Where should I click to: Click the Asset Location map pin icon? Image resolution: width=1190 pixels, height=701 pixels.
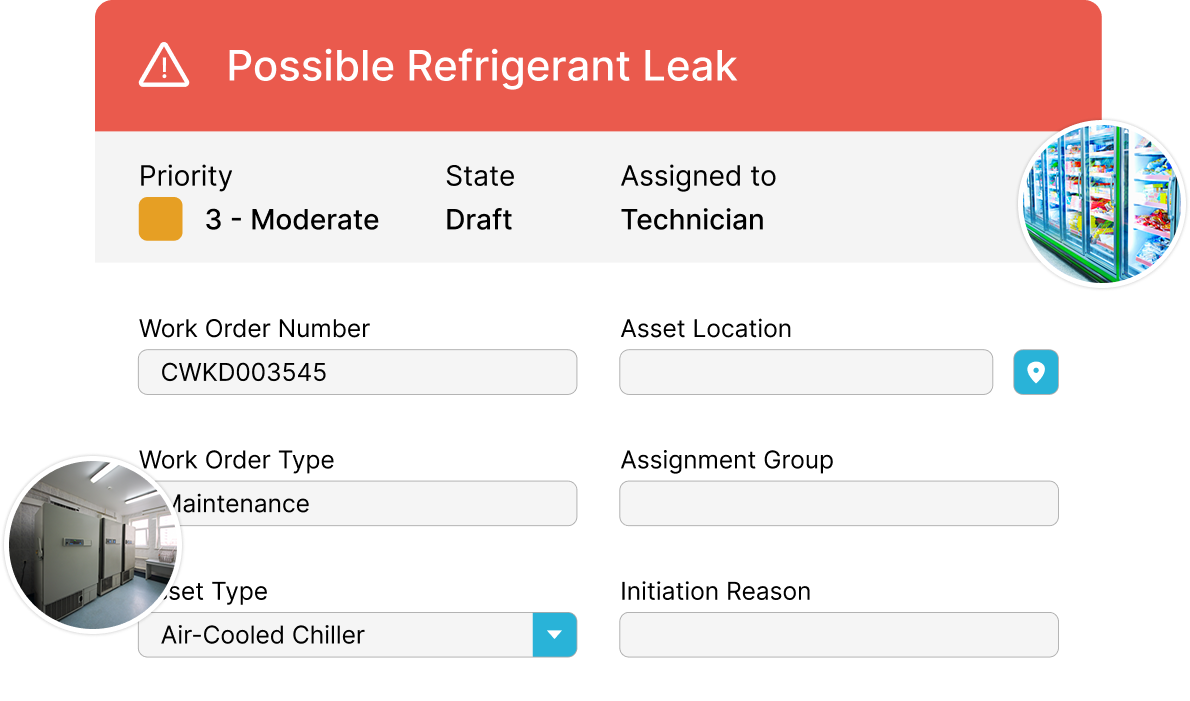[1035, 372]
